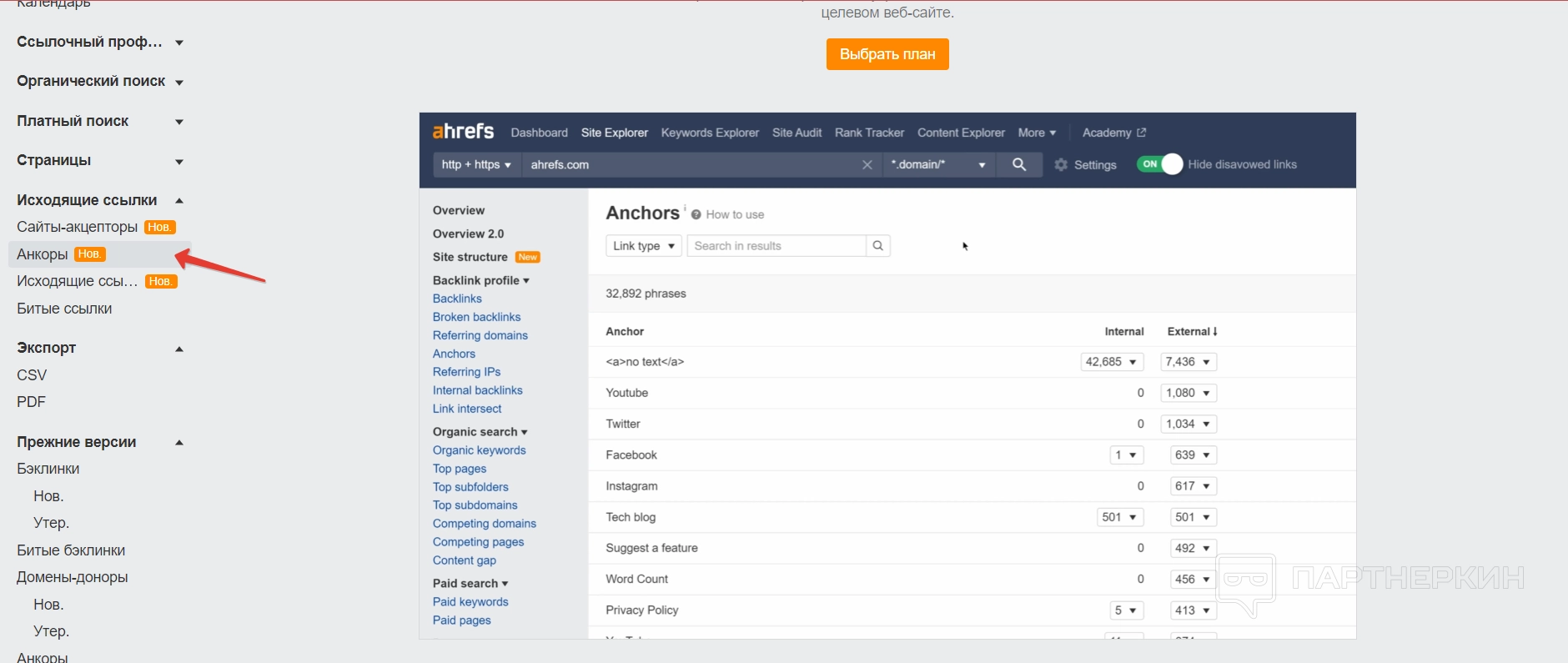Open Битые ссылки in the sidebar
This screenshot has width=1568, height=663.
click(x=64, y=309)
